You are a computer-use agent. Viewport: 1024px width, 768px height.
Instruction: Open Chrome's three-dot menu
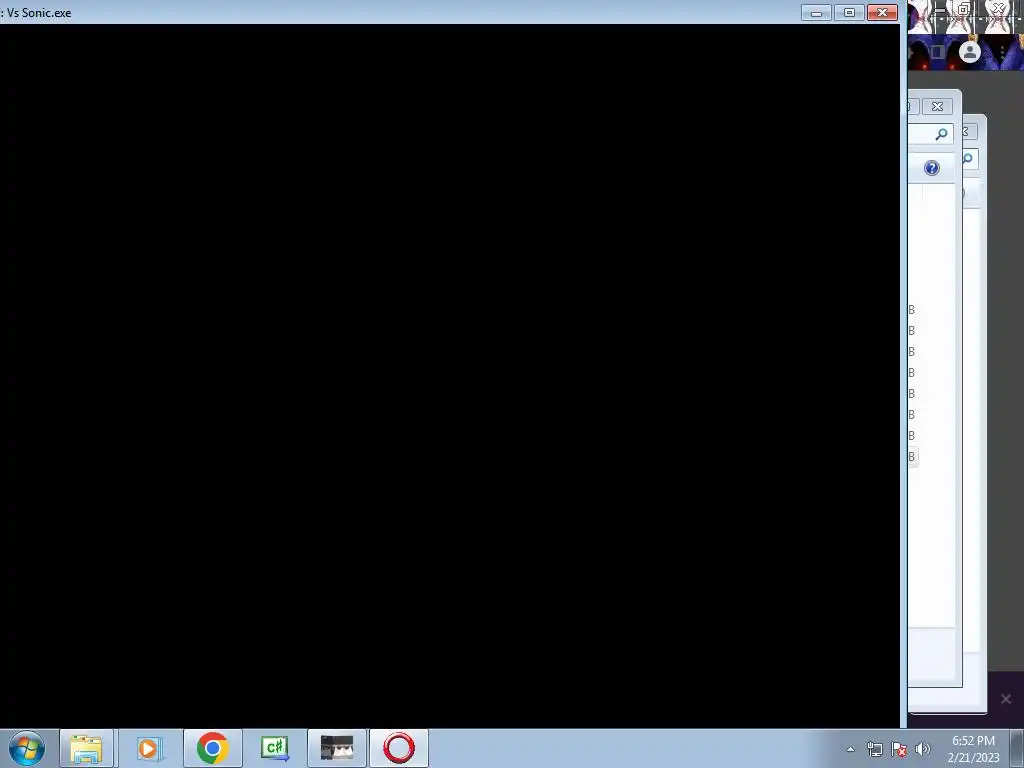pyautogui.click(x=1002, y=52)
